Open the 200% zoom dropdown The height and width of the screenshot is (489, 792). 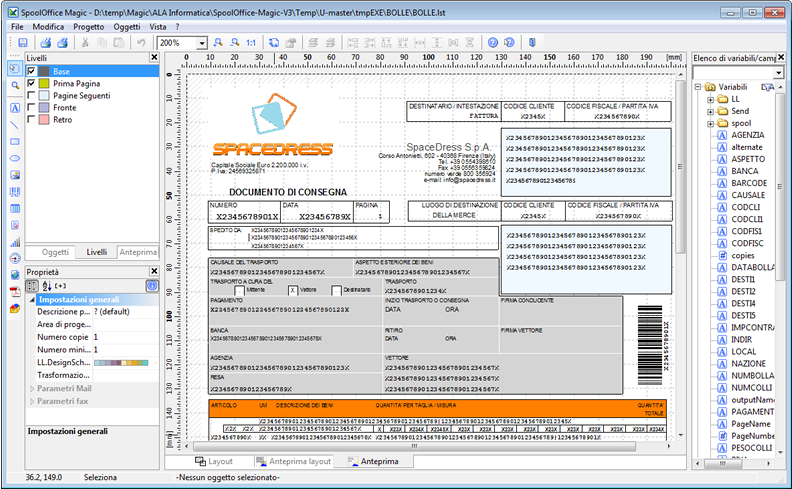[203, 44]
